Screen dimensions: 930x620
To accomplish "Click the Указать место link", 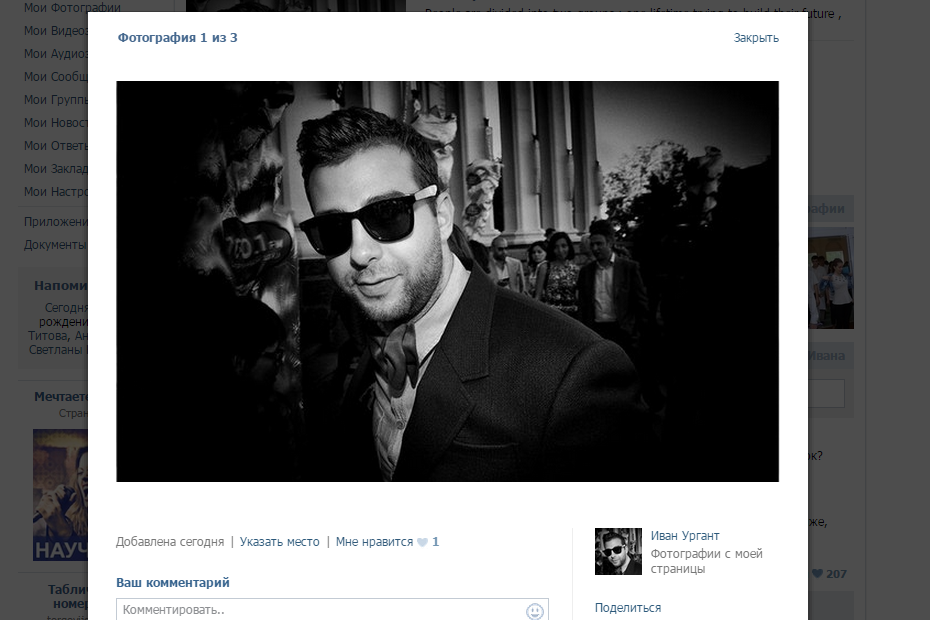I will 279,542.
